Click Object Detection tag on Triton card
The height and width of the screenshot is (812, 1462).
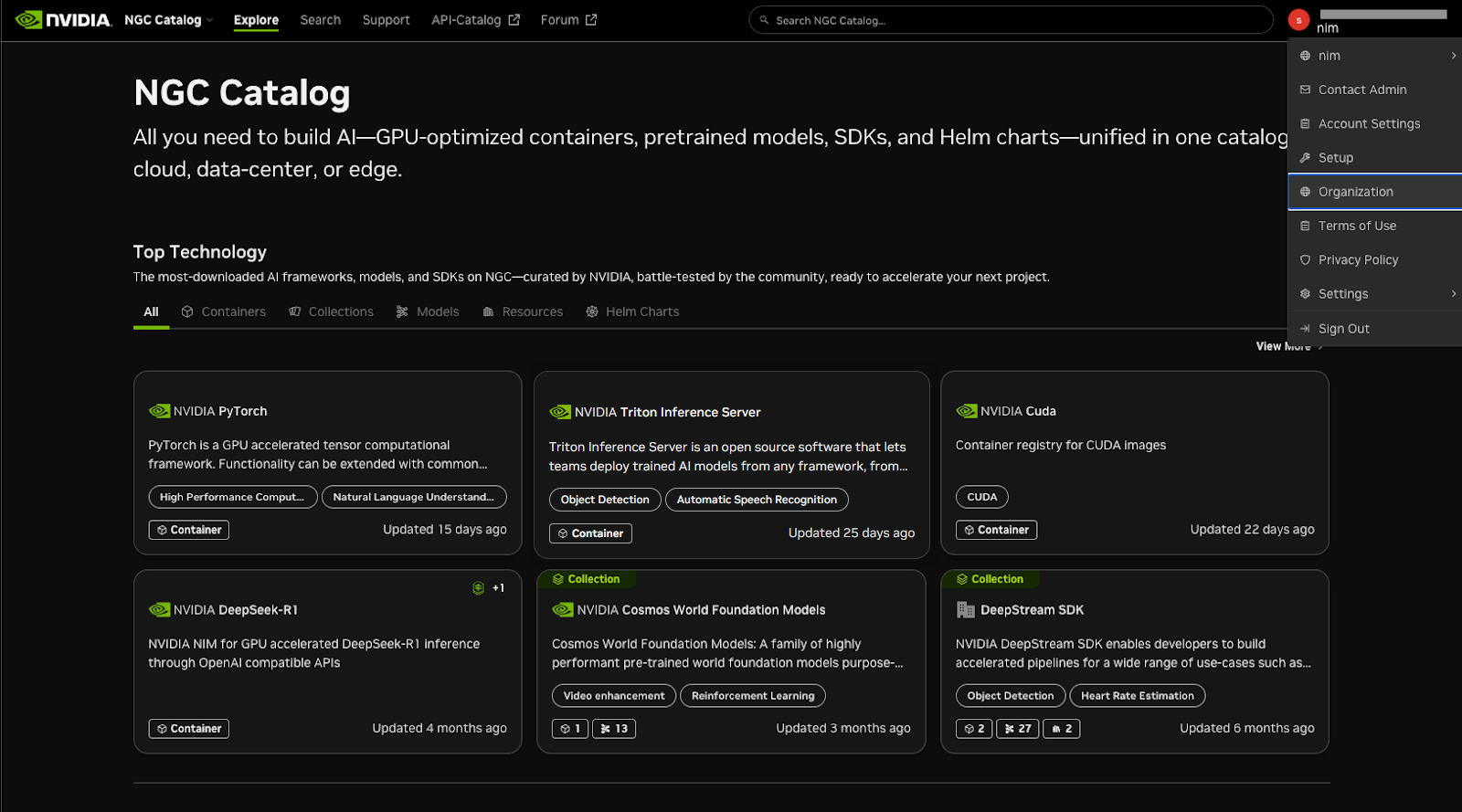605,500
